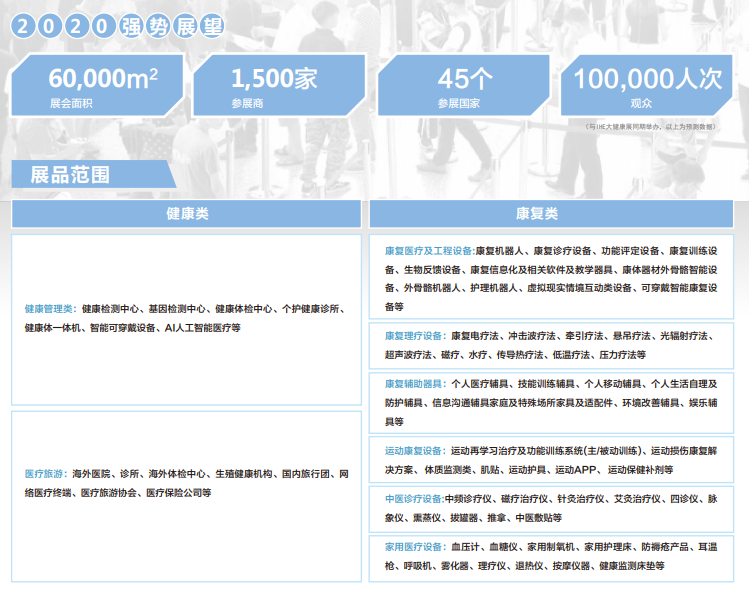This screenshot has width=749, height=592.
Task: Select the 100,000人次 visitors badge
Action: (646, 85)
